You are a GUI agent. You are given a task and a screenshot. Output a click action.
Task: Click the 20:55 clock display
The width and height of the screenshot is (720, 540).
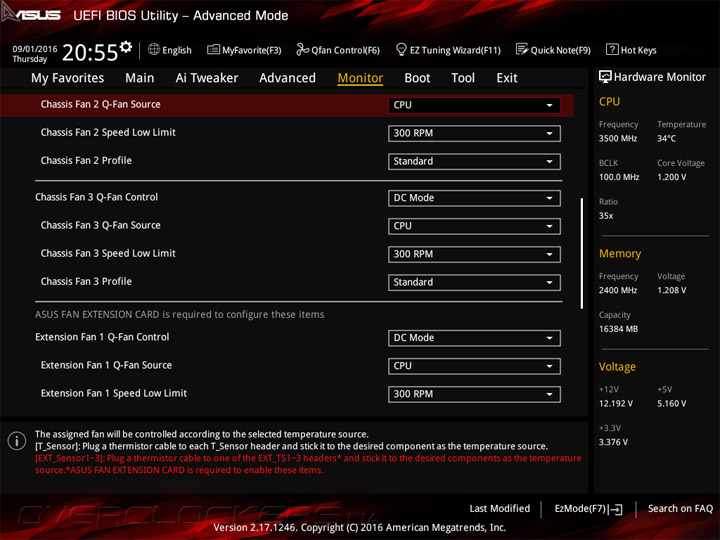(90, 52)
